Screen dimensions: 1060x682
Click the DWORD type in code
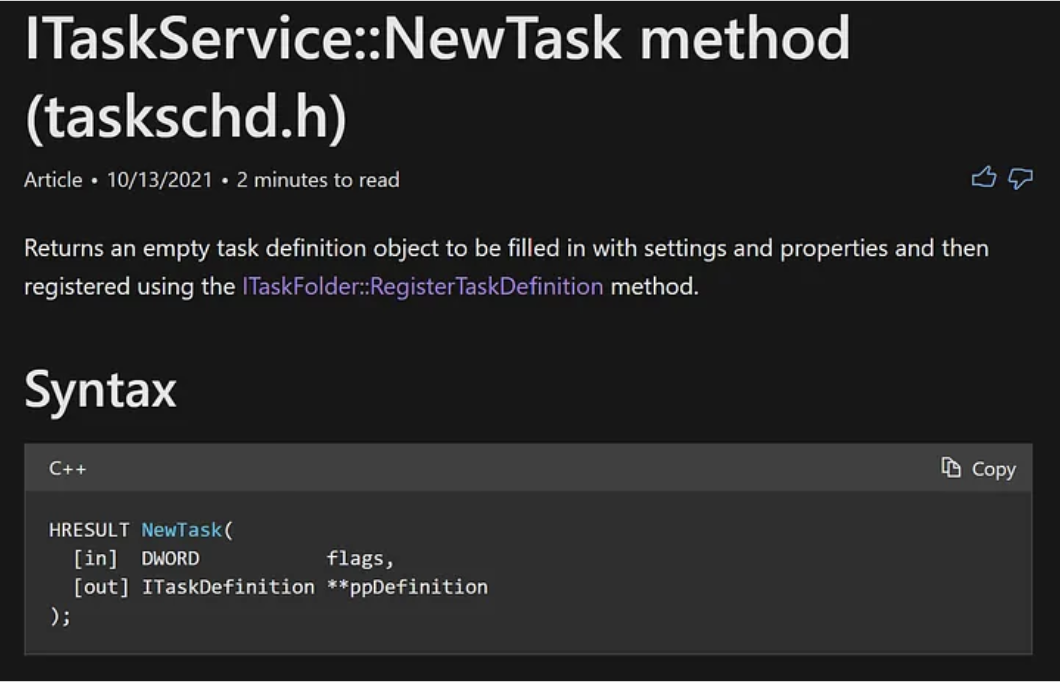click(170, 558)
